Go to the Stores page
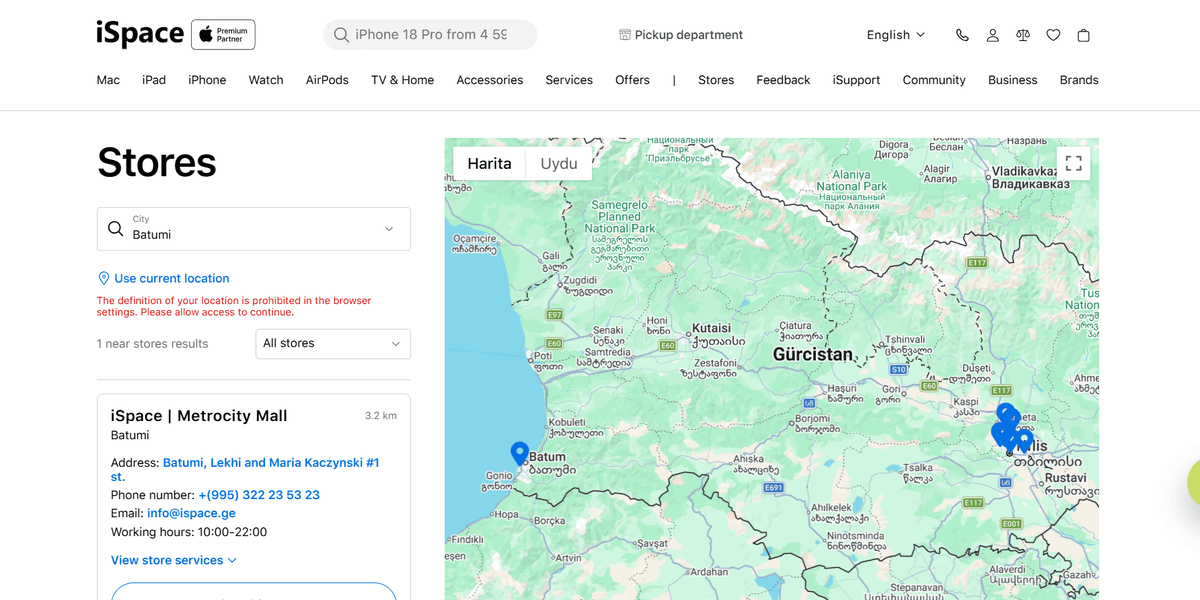The height and width of the screenshot is (600, 1200). [x=716, y=80]
